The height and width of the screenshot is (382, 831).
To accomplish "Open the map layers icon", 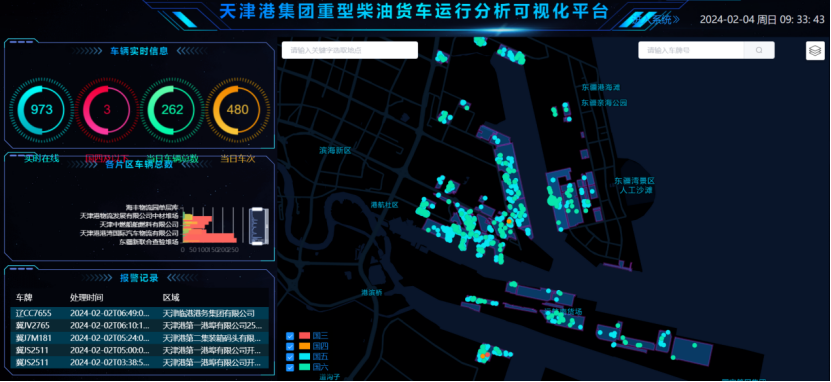I will pyautogui.click(x=815, y=51).
